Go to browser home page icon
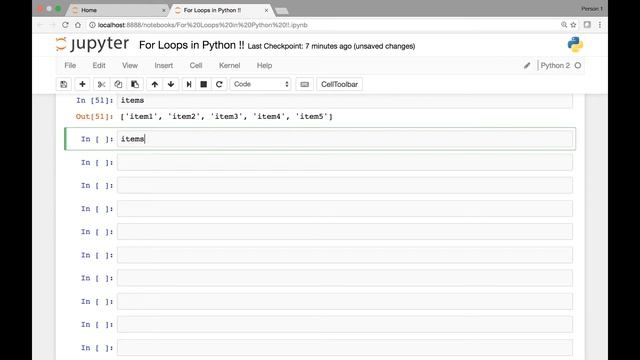The width and height of the screenshot is (640, 360). click(78, 25)
